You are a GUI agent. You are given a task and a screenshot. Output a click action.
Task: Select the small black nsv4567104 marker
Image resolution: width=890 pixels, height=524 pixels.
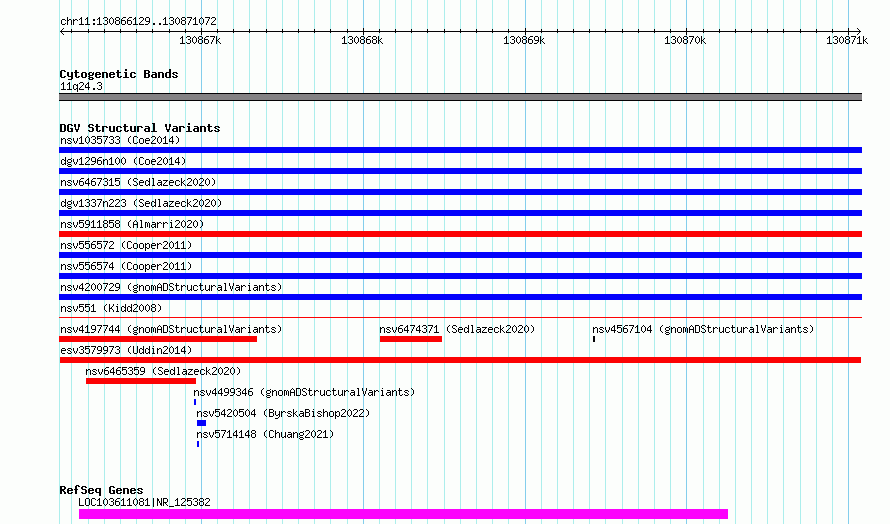pos(594,339)
